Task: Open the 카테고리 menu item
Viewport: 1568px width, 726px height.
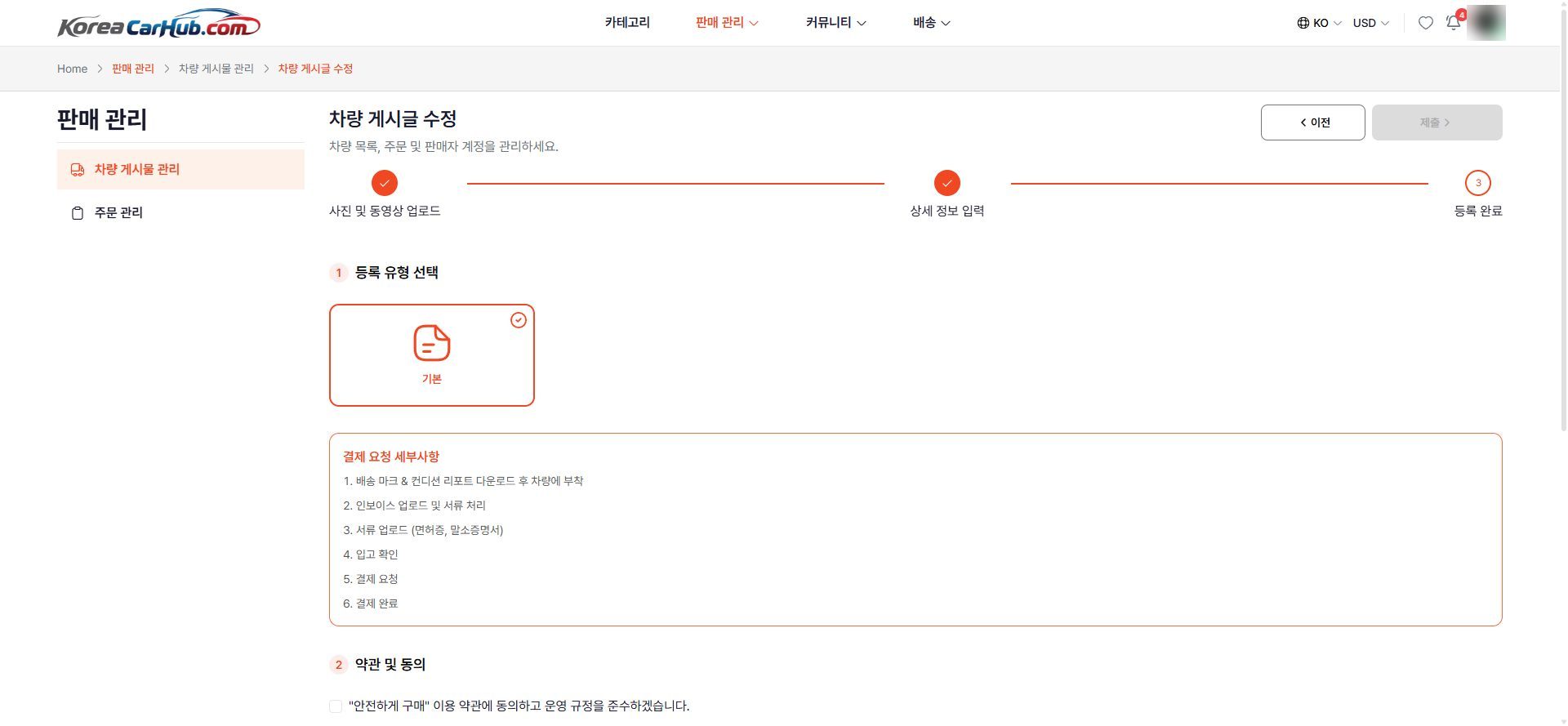Action: pos(627,23)
